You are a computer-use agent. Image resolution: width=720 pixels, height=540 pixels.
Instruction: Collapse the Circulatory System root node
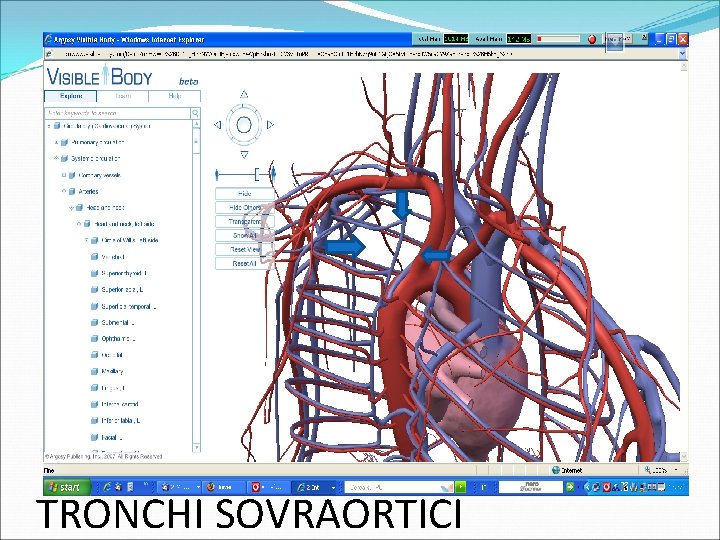point(49,126)
